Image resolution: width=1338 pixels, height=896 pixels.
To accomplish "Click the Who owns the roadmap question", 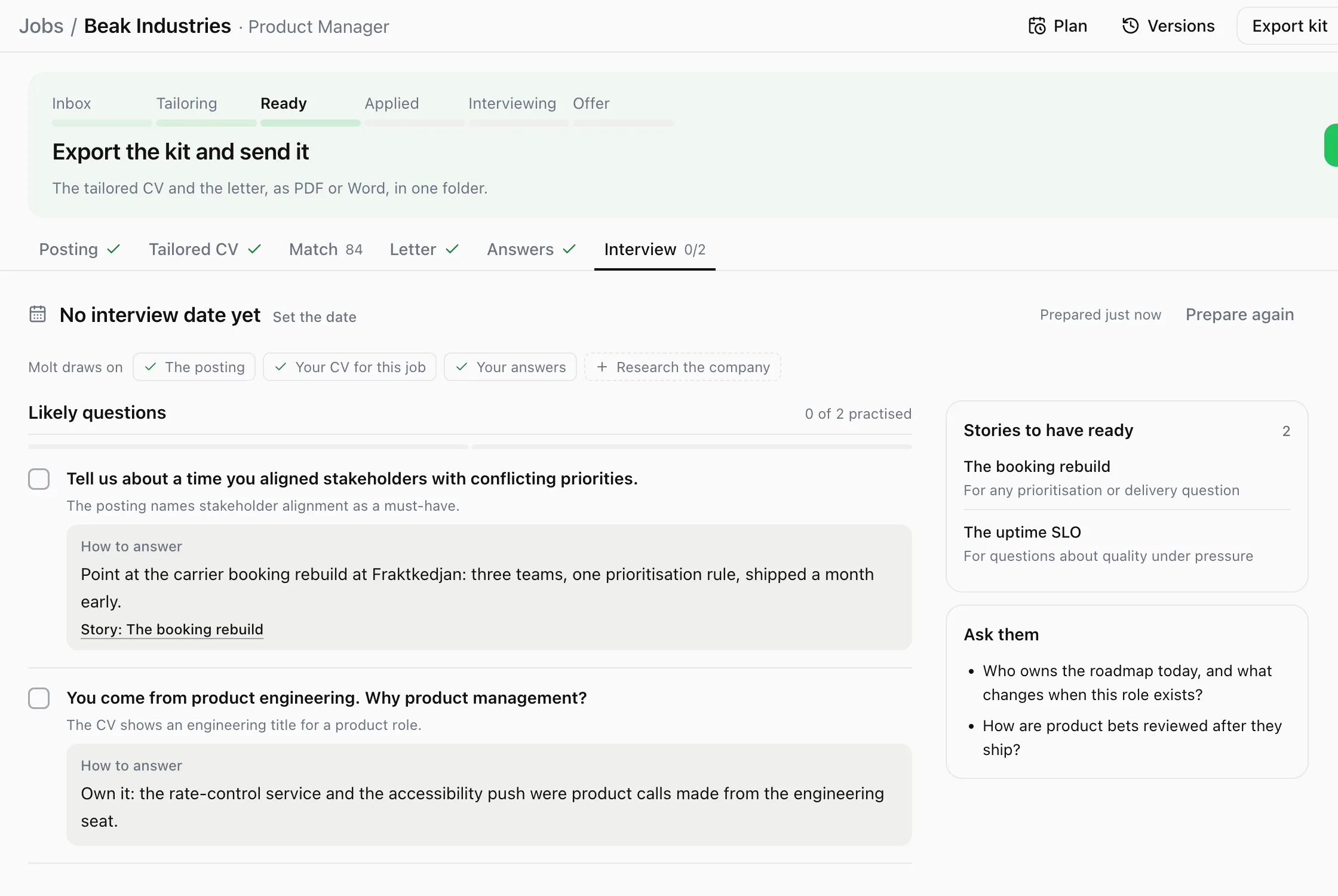I will coord(1127,683).
